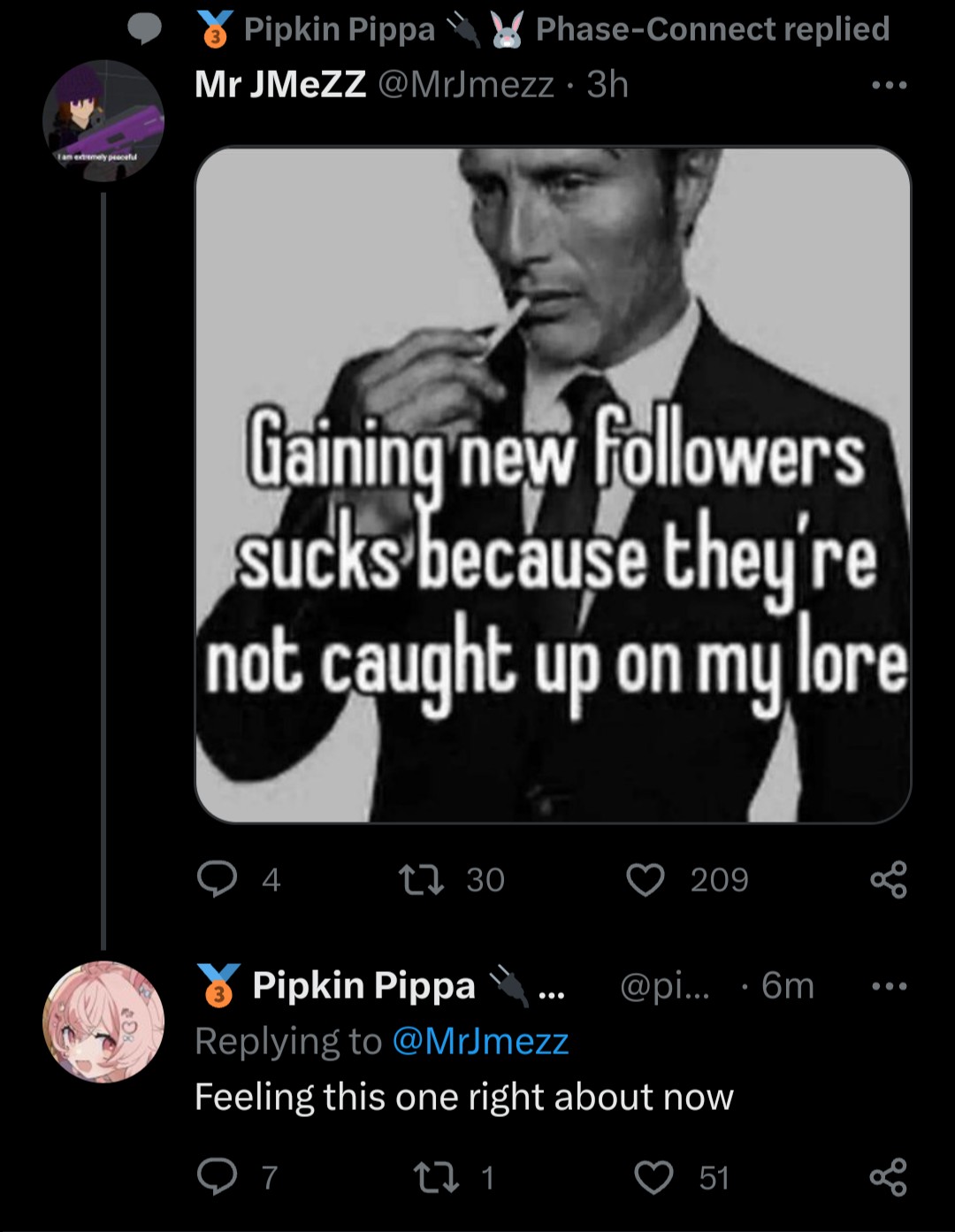Viewport: 955px width, 1232px height.
Task: Reply to Pipkin Pippa's tweet
Action: tap(217, 1177)
